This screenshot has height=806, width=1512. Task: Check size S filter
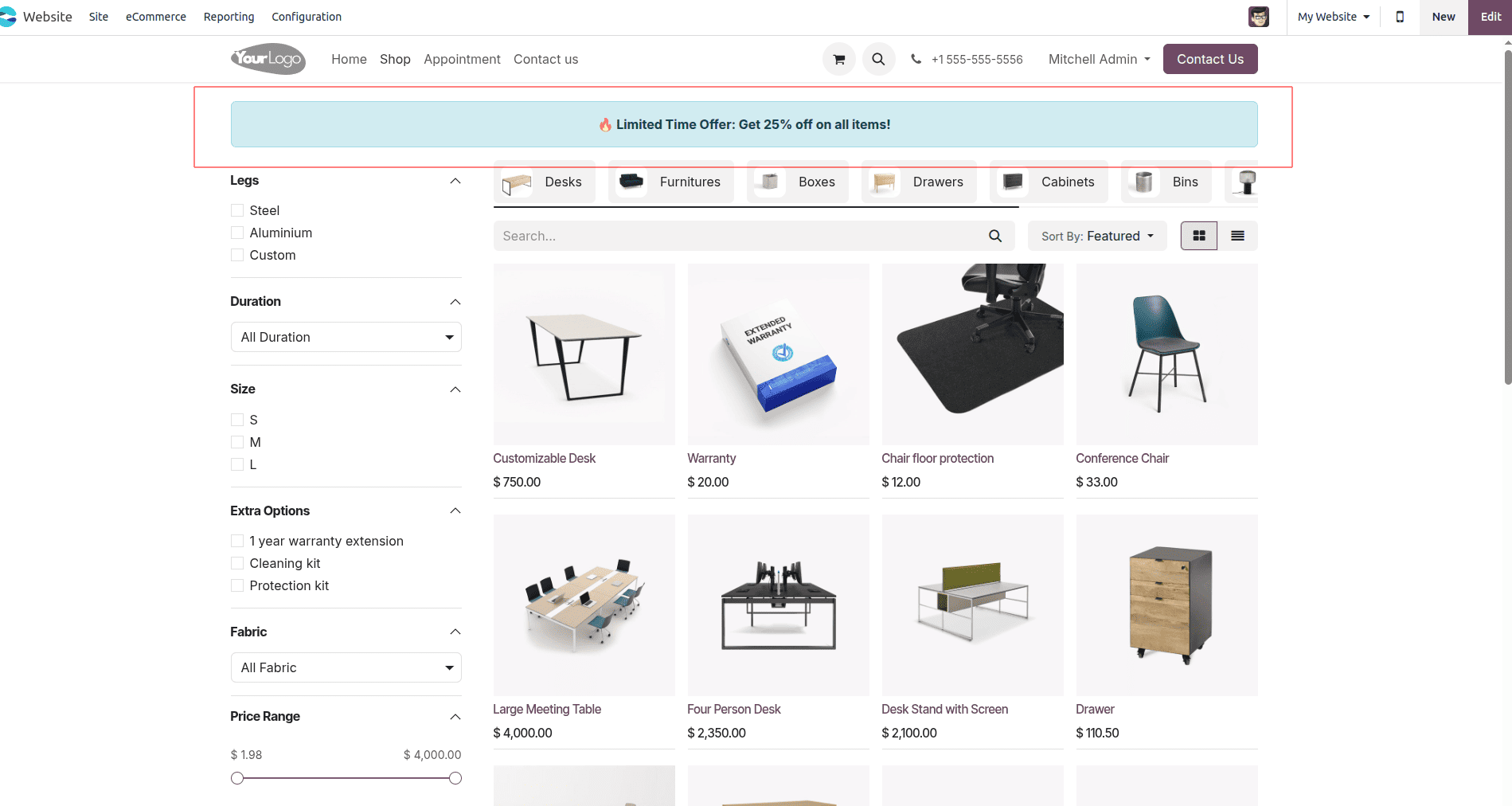tap(237, 420)
